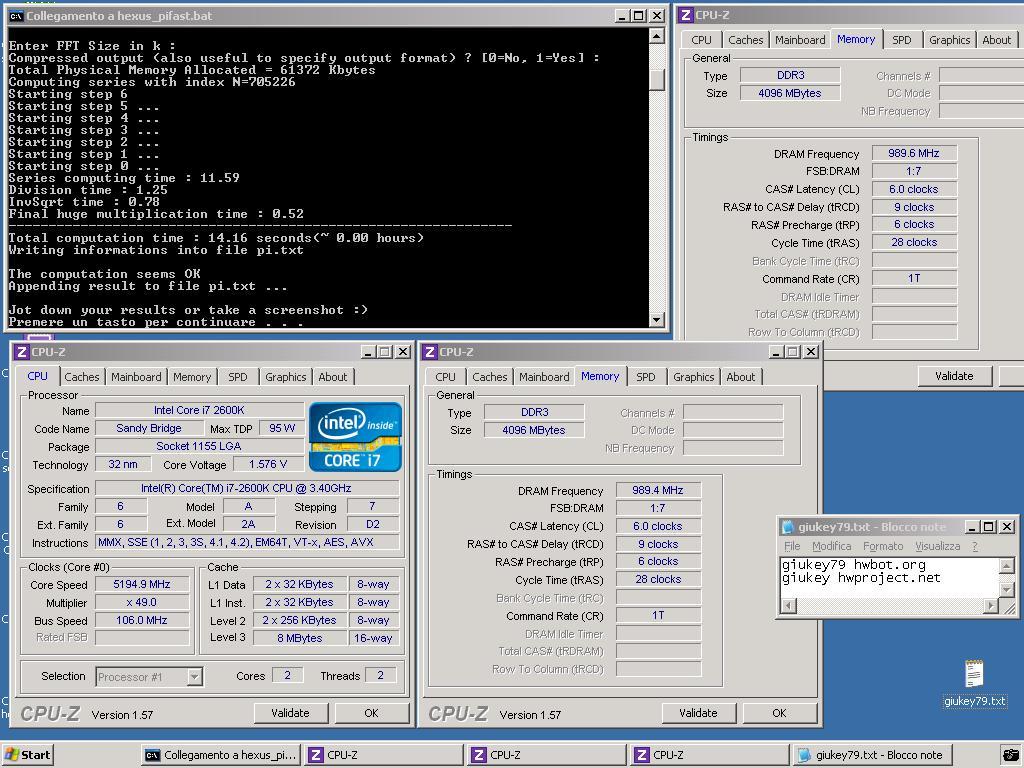
Task: Activate the first CPU-Z taskbar button
Action: tap(383, 755)
